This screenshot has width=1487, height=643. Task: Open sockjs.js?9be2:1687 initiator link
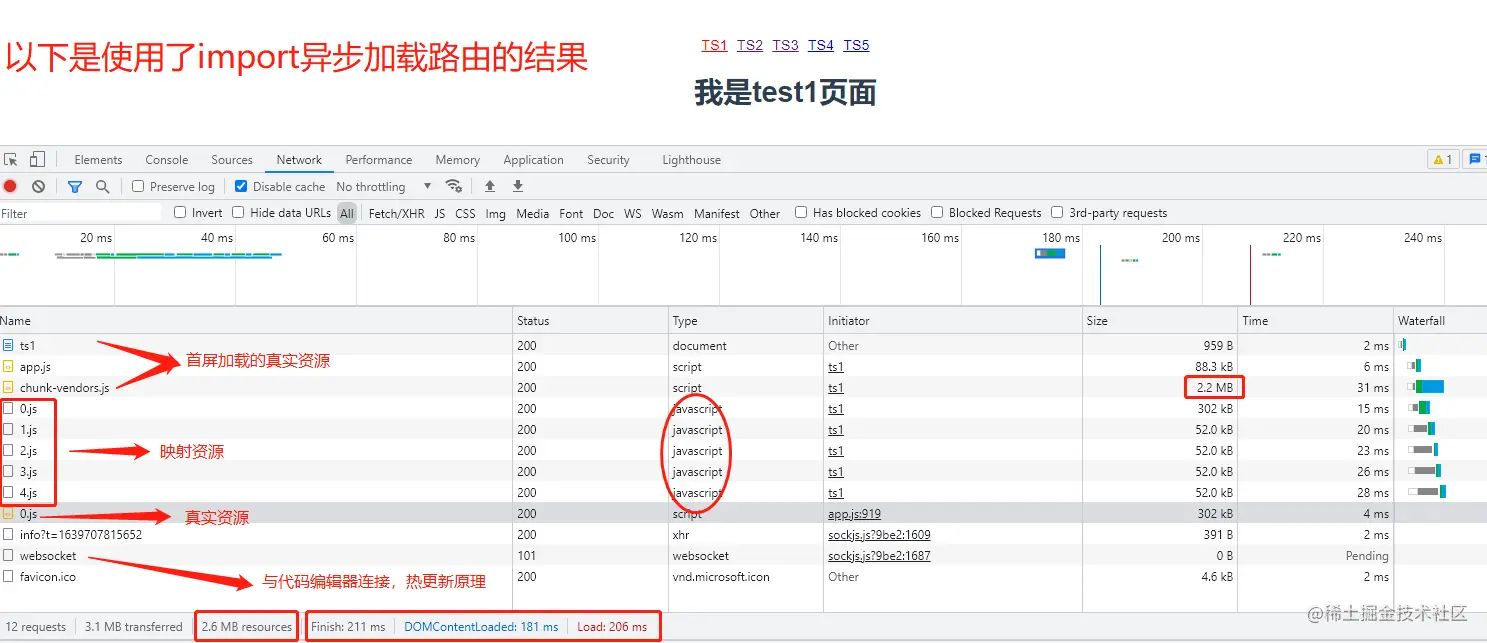[879, 556]
